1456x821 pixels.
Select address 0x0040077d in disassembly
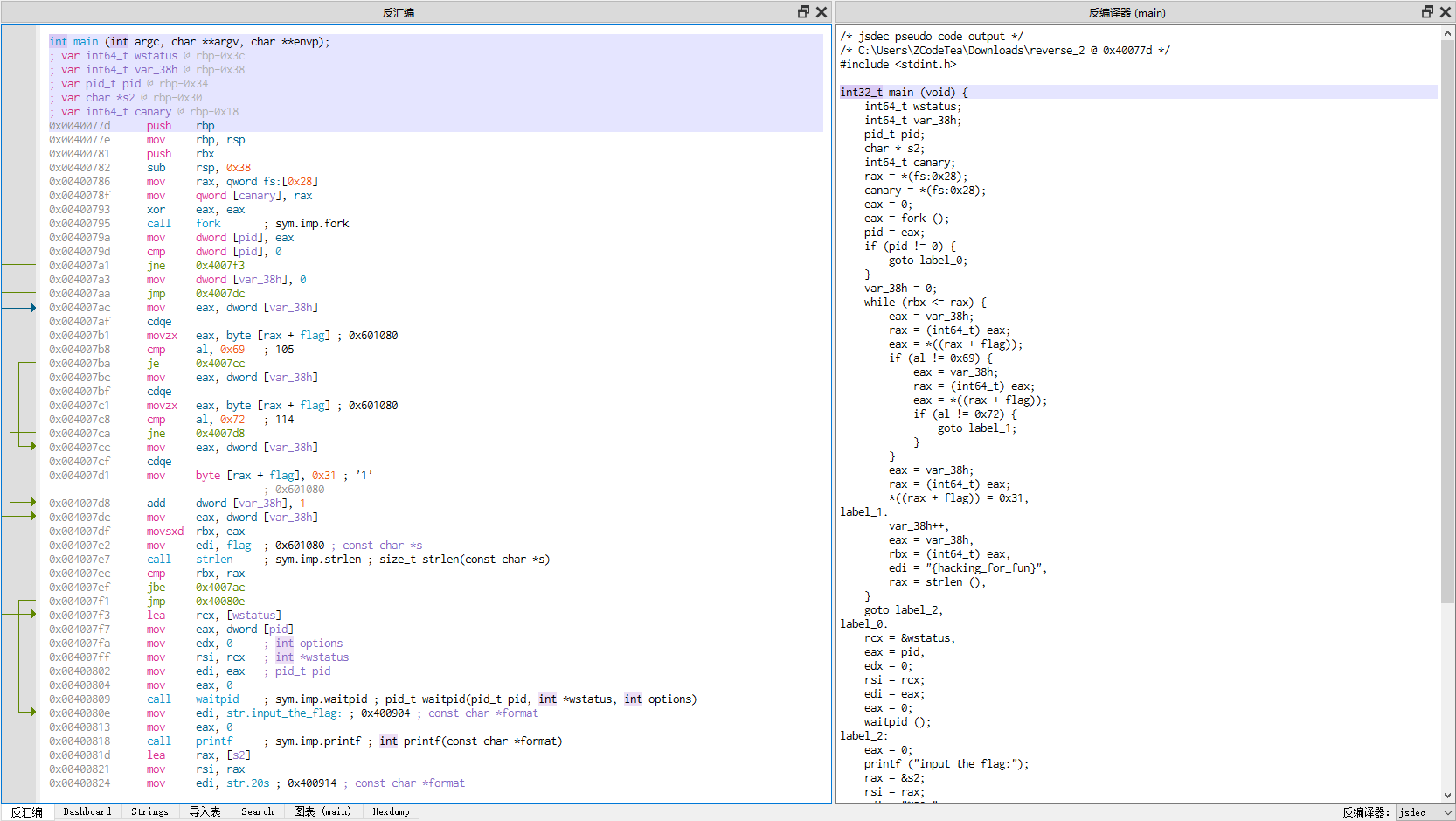tap(80, 126)
